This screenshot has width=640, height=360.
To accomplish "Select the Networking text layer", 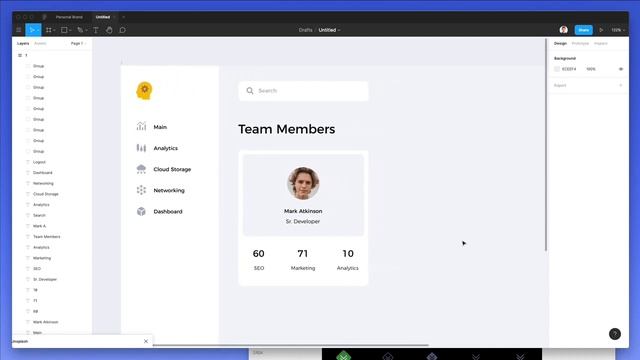I will (x=43, y=183).
